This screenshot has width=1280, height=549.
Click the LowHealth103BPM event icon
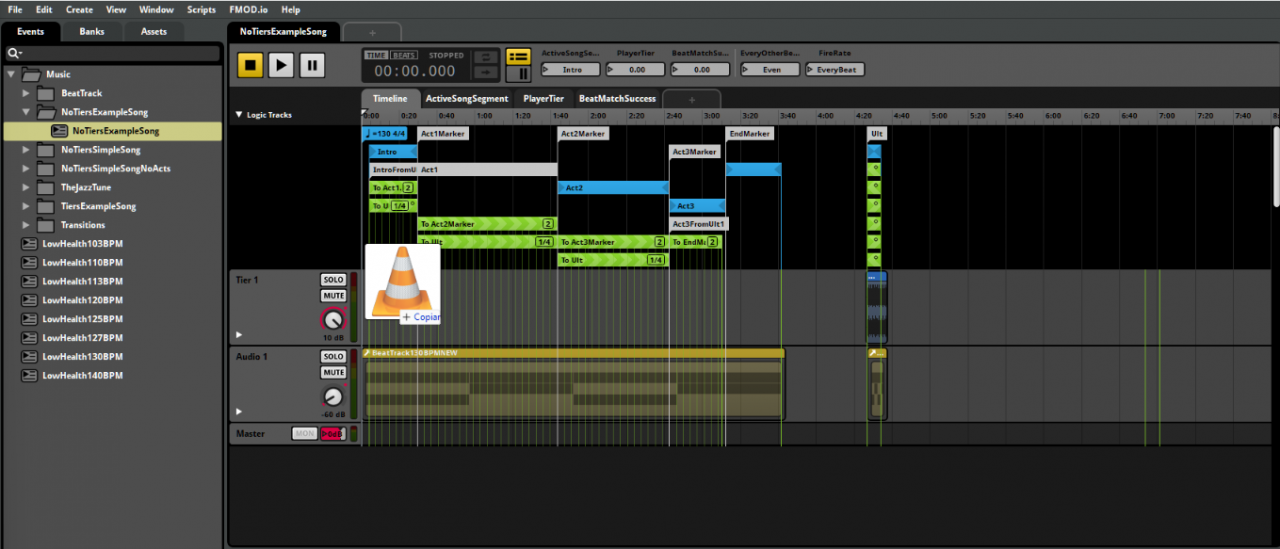(31, 244)
